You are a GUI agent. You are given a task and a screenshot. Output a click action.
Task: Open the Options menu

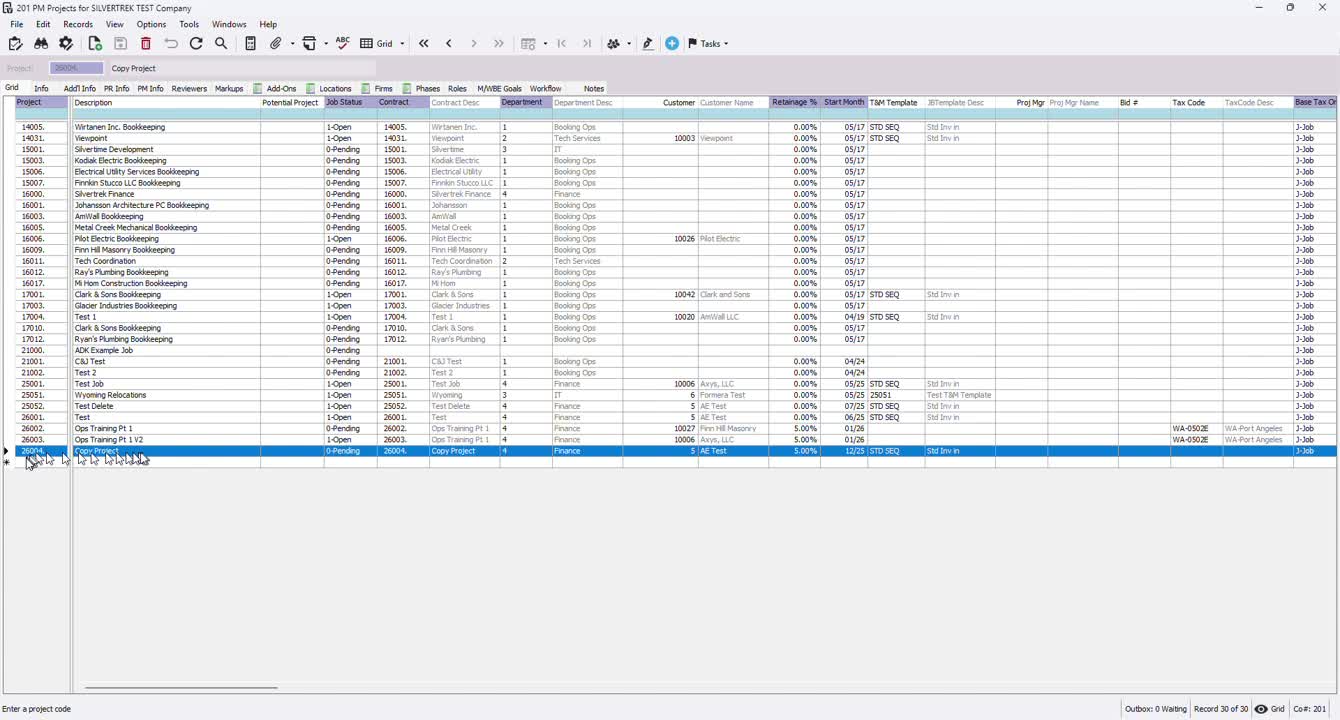[152, 24]
